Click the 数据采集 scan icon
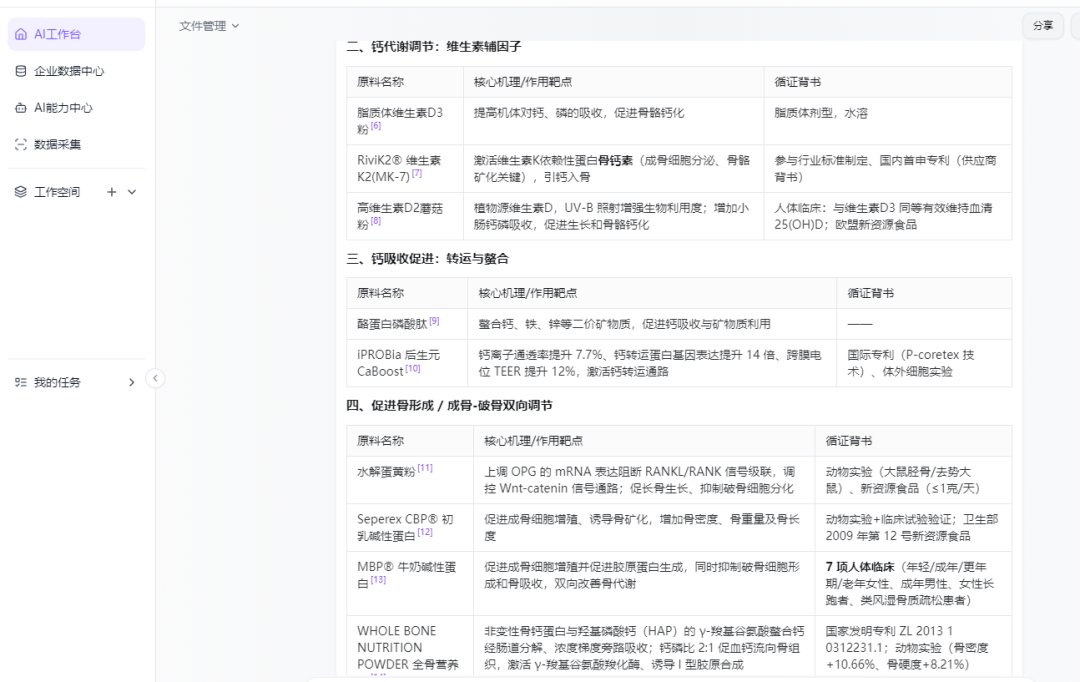Image resolution: width=1080 pixels, height=682 pixels. (x=21, y=144)
